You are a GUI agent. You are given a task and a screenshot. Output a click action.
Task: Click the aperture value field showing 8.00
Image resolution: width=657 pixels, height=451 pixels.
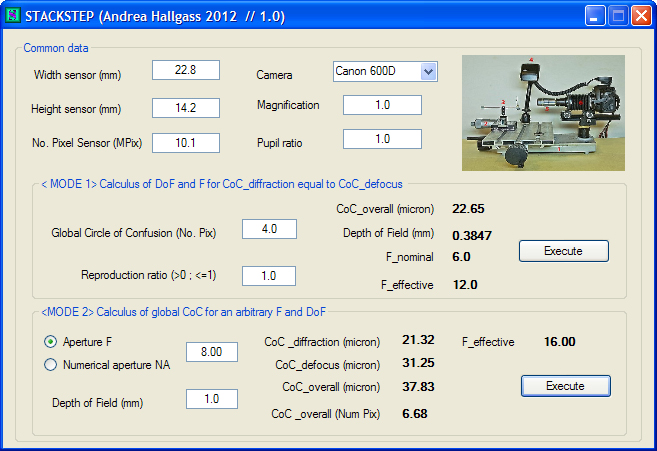point(211,352)
